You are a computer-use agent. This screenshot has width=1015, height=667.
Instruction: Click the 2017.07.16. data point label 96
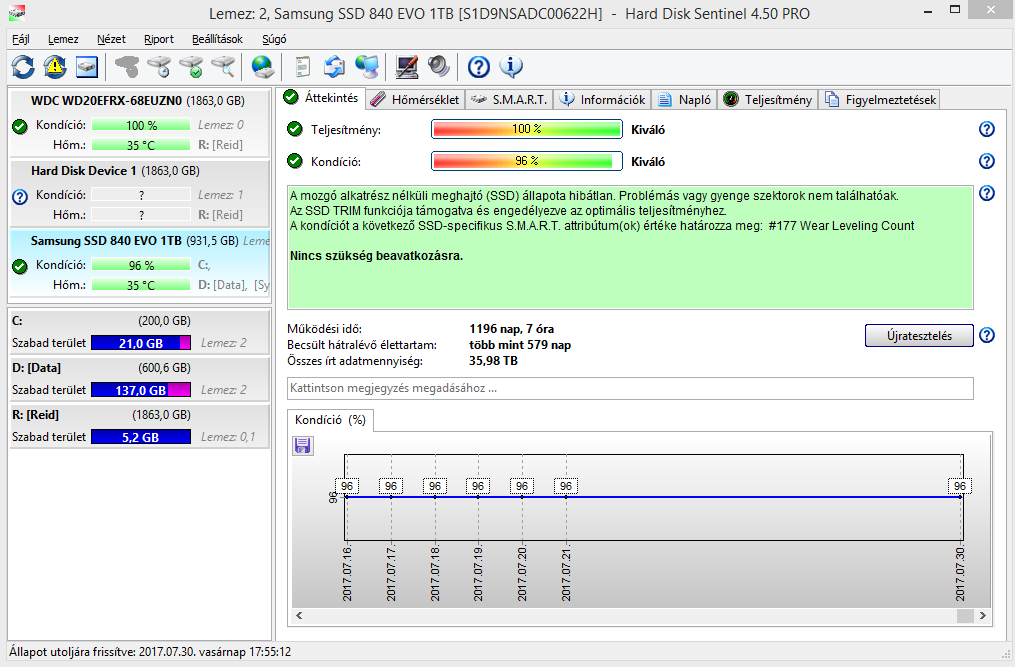pos(347,486)
